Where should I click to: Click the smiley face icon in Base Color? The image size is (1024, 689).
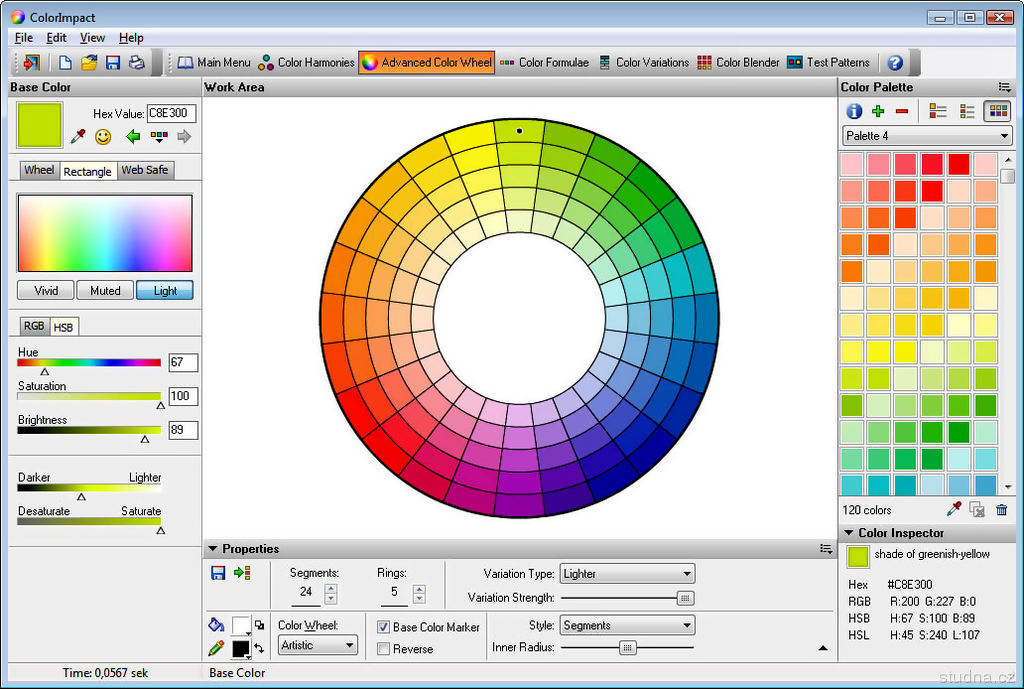(103, 136)
